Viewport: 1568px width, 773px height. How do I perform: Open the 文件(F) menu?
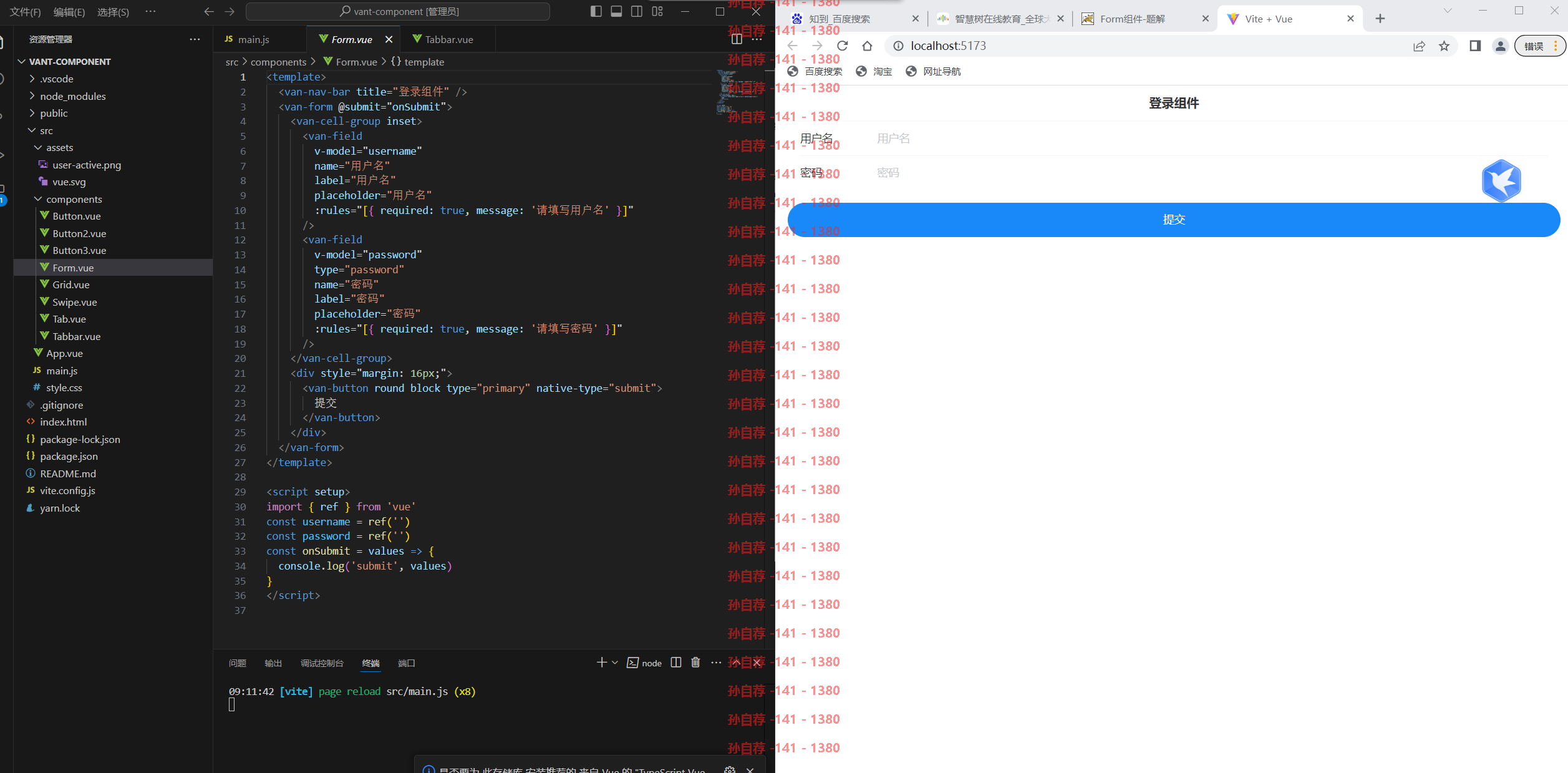[26, 12]
